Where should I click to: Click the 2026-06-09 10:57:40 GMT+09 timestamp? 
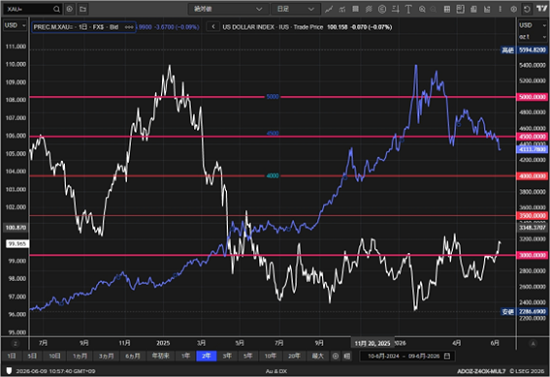55,371
